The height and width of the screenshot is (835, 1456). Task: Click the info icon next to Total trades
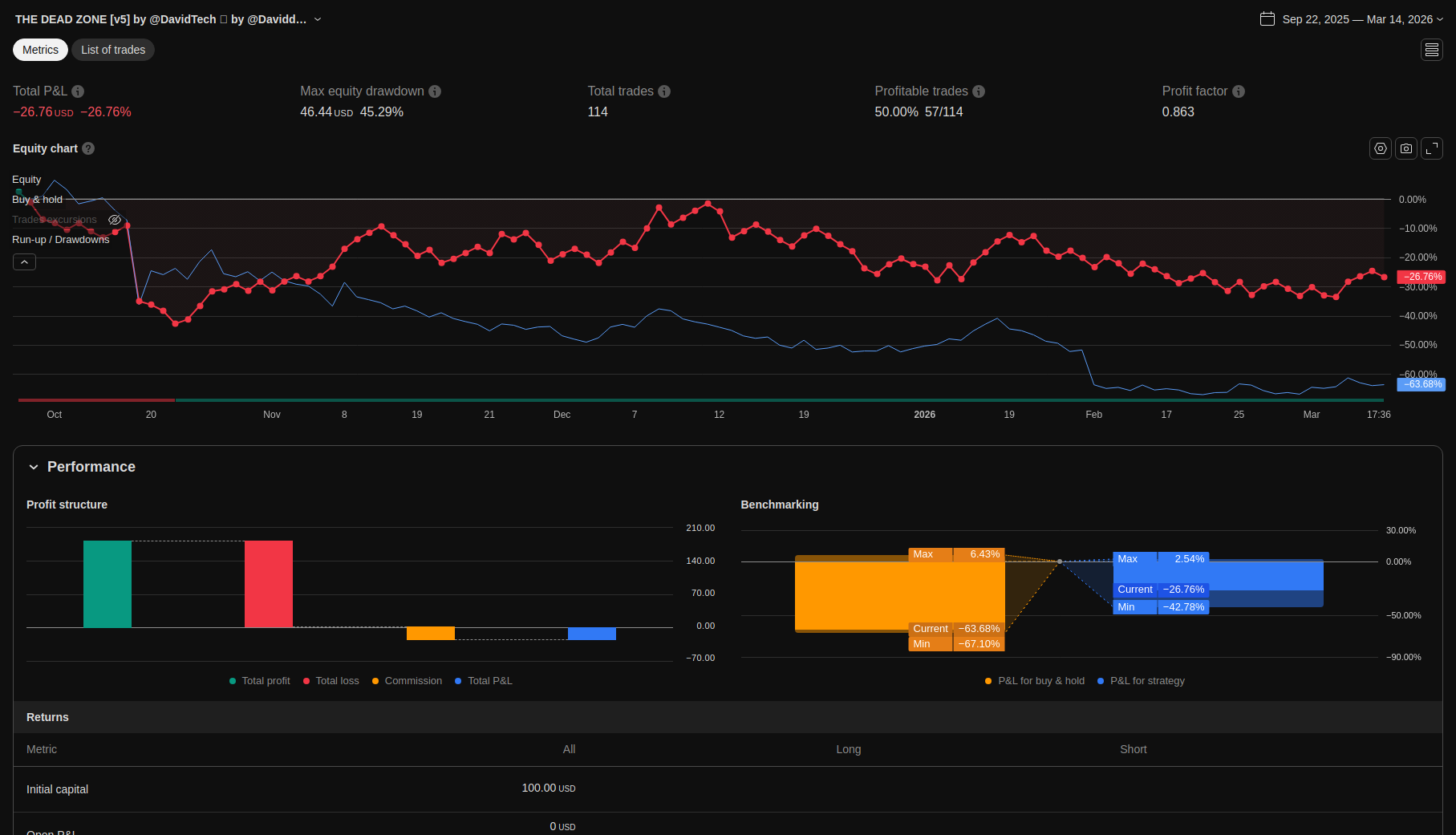pos(664,91)
